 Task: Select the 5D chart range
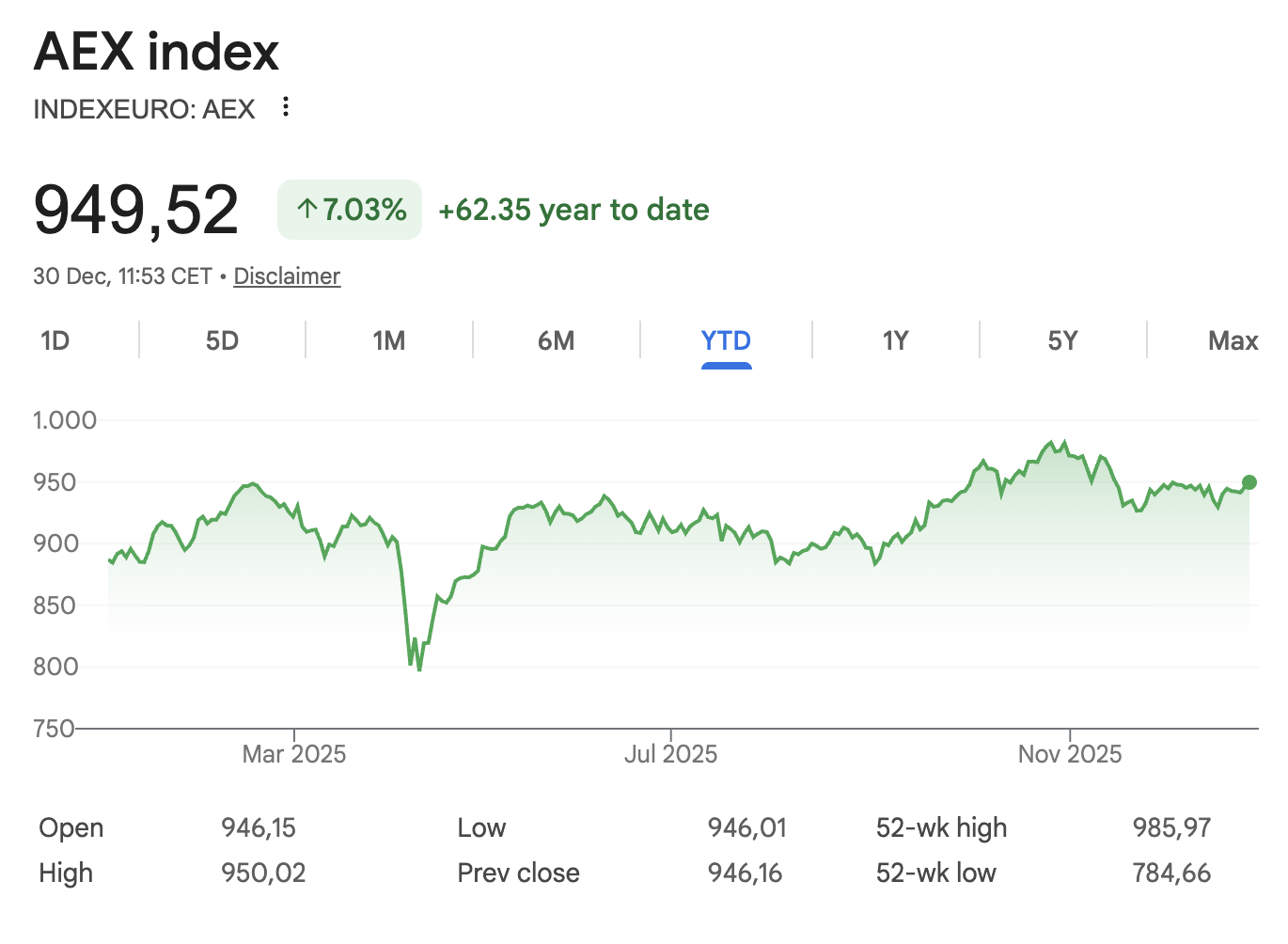tap(223, 340)
